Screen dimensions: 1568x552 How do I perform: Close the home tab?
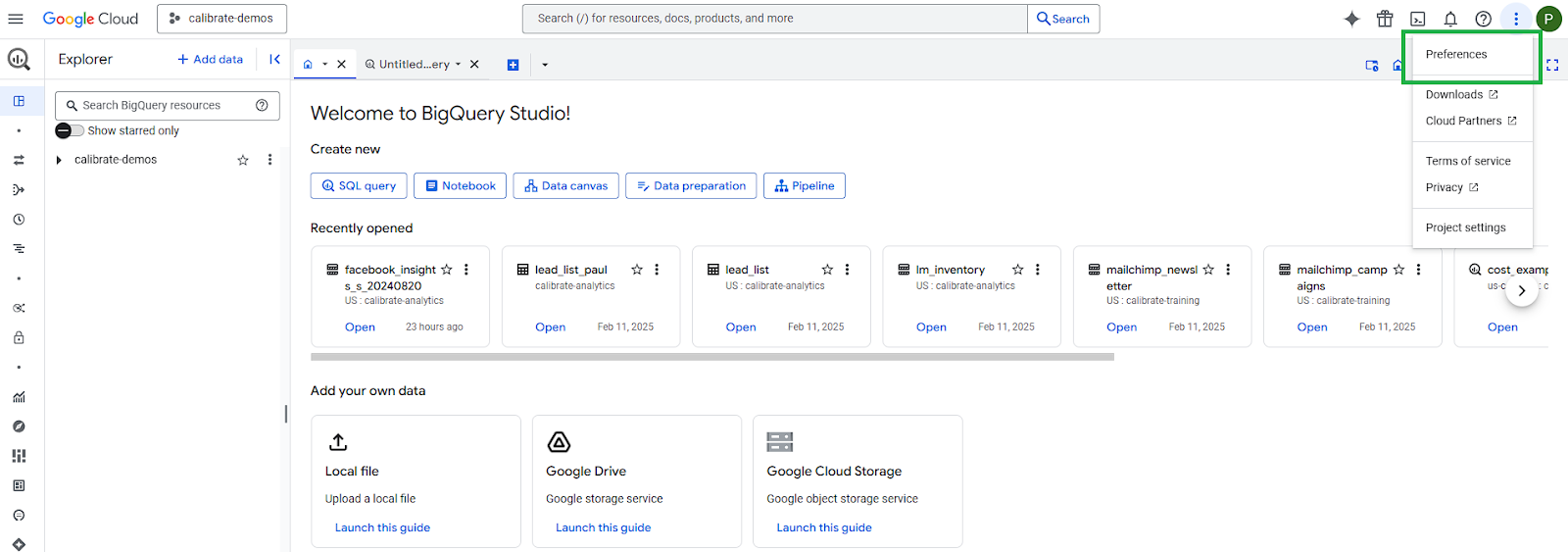341,64
